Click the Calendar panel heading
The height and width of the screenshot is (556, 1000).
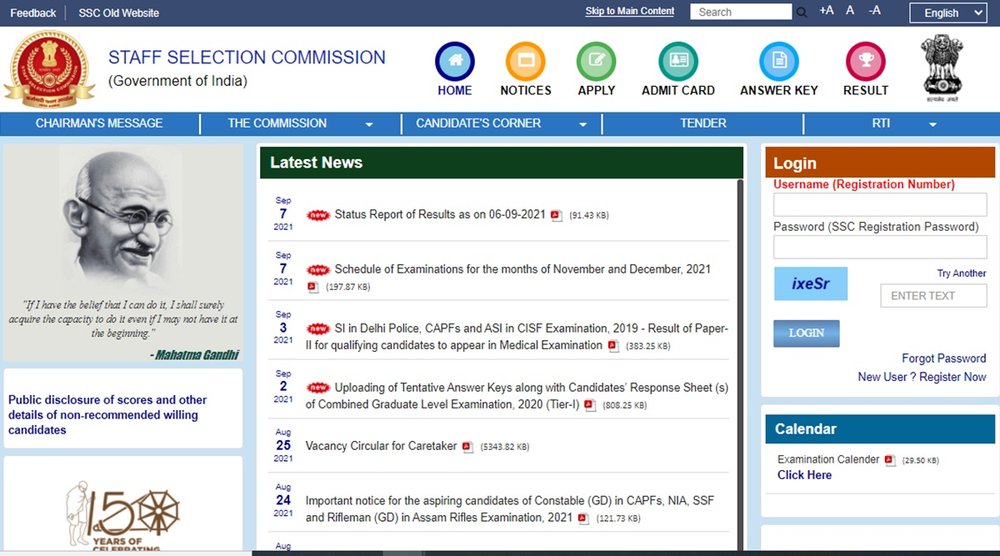(x=805, y=429)
